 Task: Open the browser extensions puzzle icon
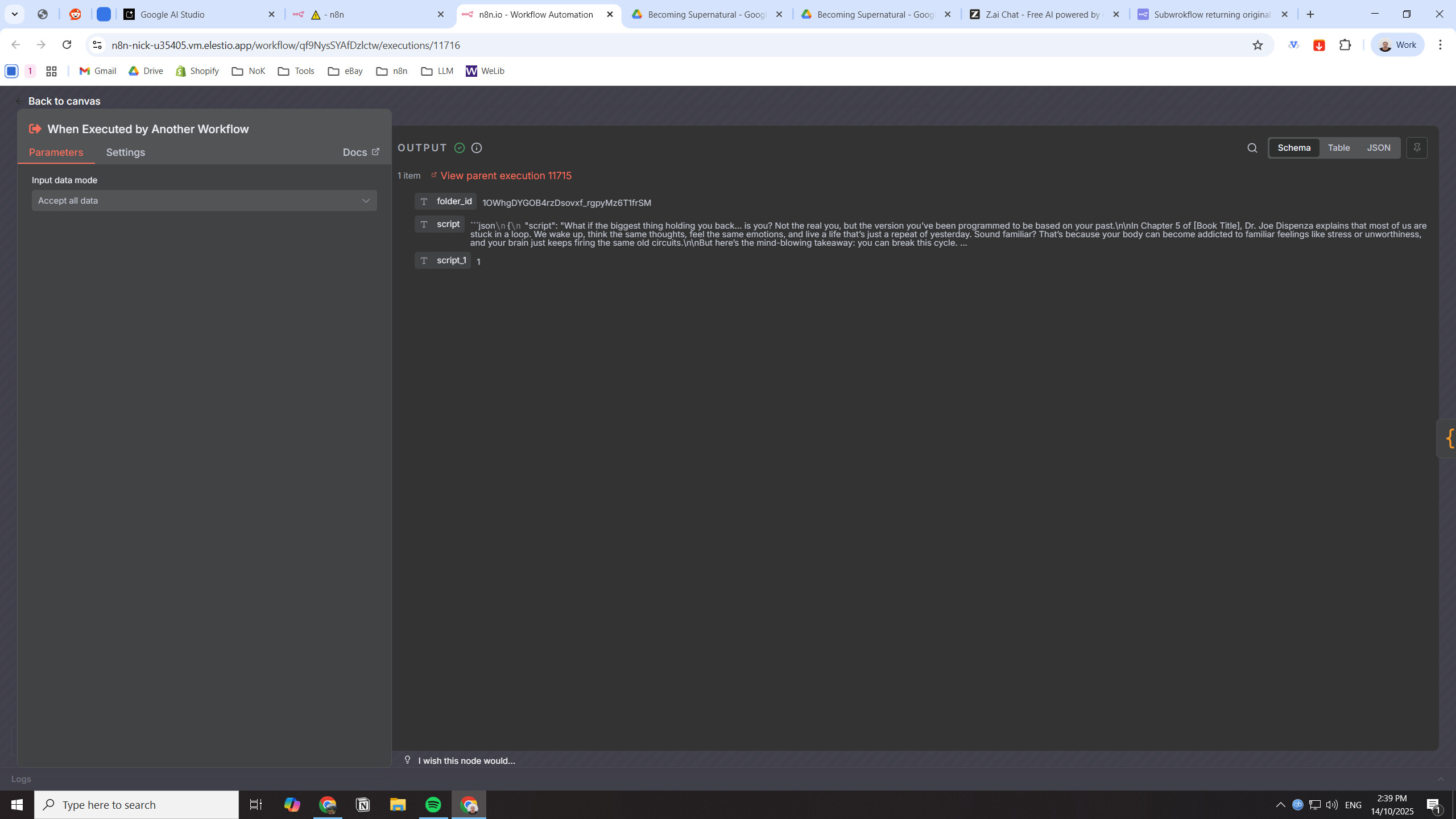pos(1345,45)
